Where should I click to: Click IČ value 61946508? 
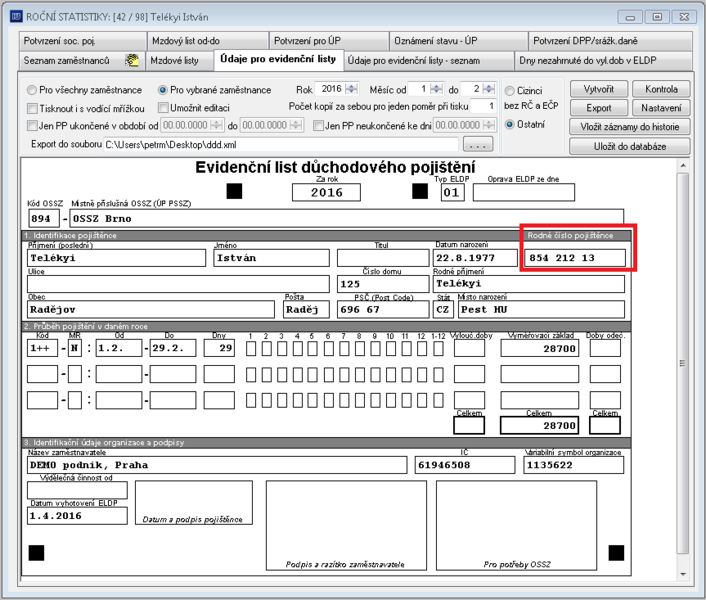[x=465, y=465]
